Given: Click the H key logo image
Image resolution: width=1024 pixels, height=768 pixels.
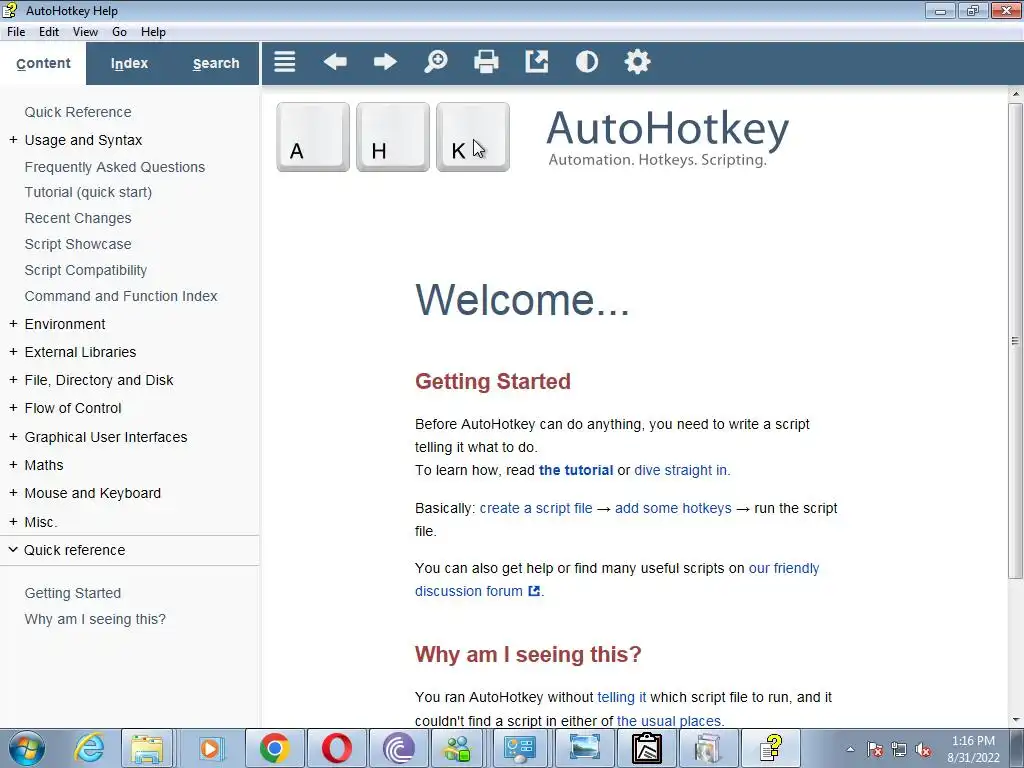Looking at the screenshot, I should [x=393, y=137].
